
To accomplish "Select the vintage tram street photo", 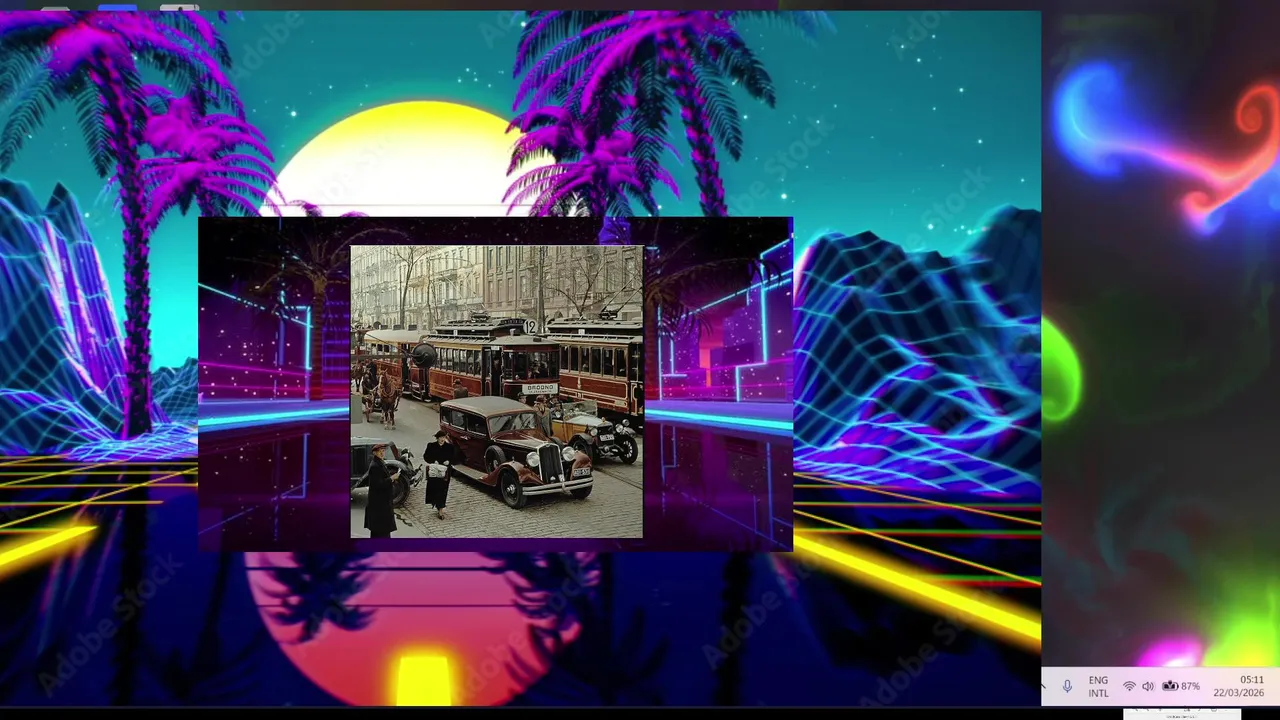I will coord(497,392).
